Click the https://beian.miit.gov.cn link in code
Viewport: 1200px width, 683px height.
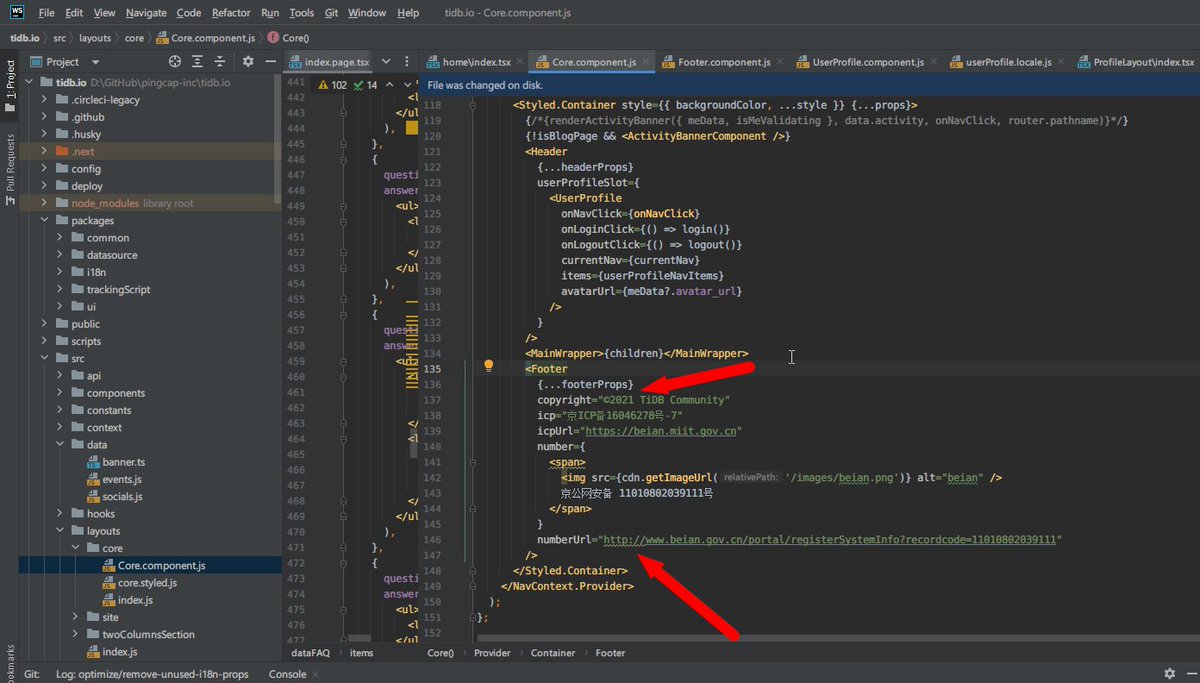[662, 431]
